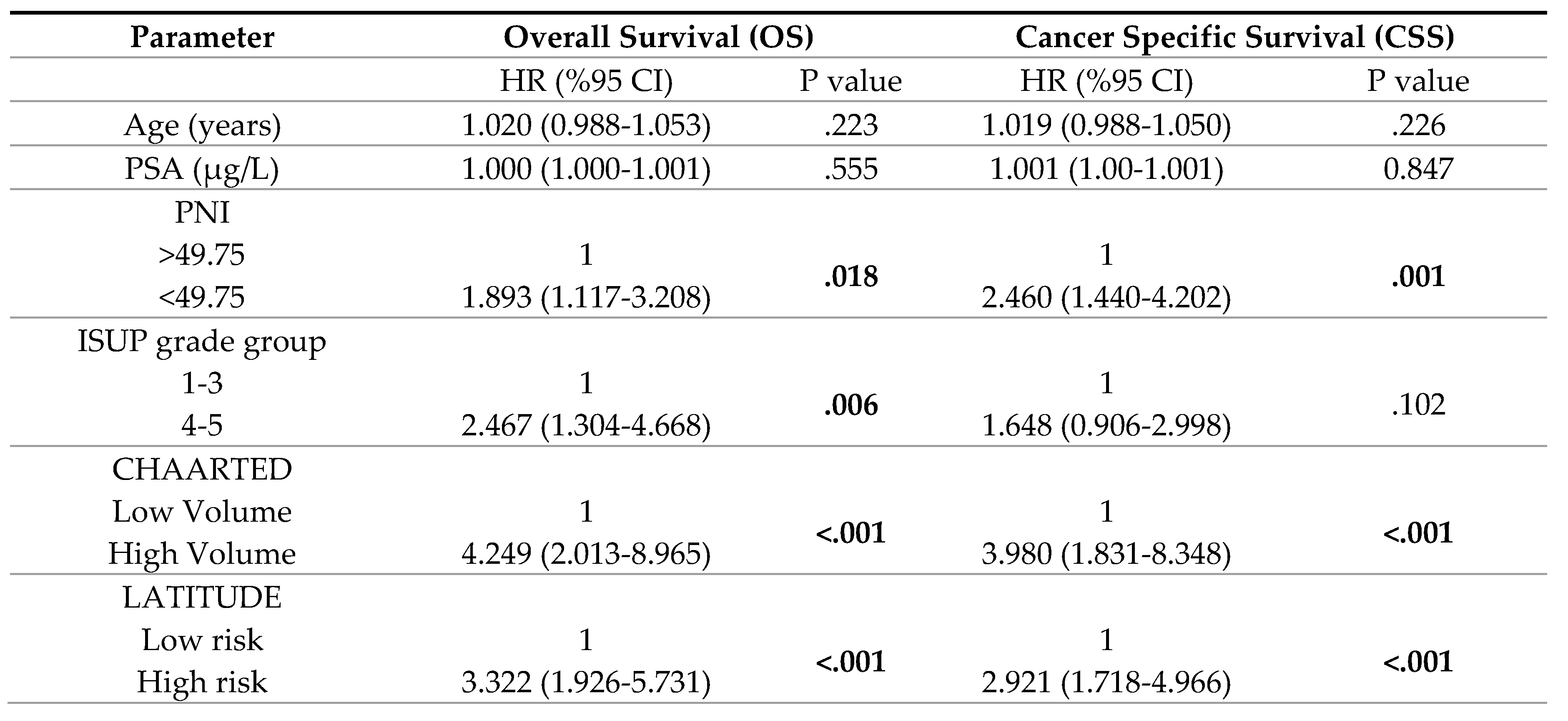
Task: Click hazard ratio 3.322 (1.926-5.731)
Action: click(586, 682)
